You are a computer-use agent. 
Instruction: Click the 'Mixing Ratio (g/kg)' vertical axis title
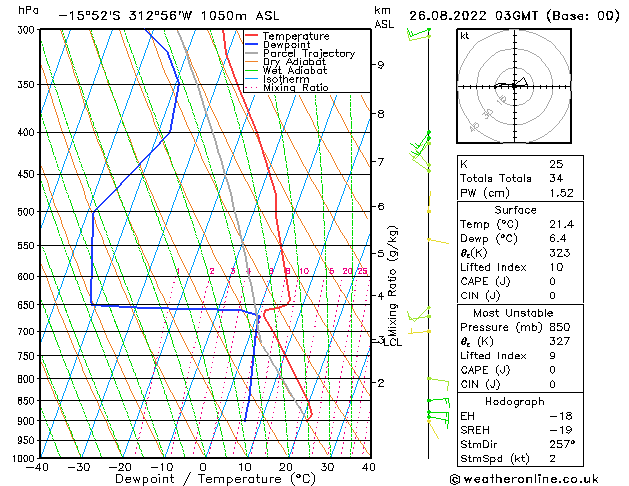click(x=392, y=281)
